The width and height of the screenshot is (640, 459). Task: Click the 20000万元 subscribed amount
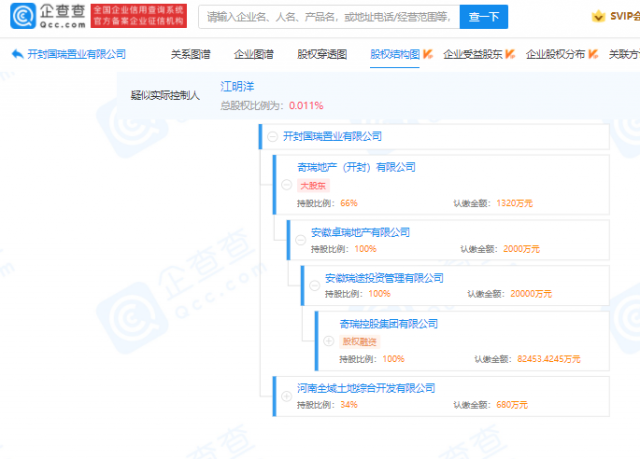pos(531,294)
